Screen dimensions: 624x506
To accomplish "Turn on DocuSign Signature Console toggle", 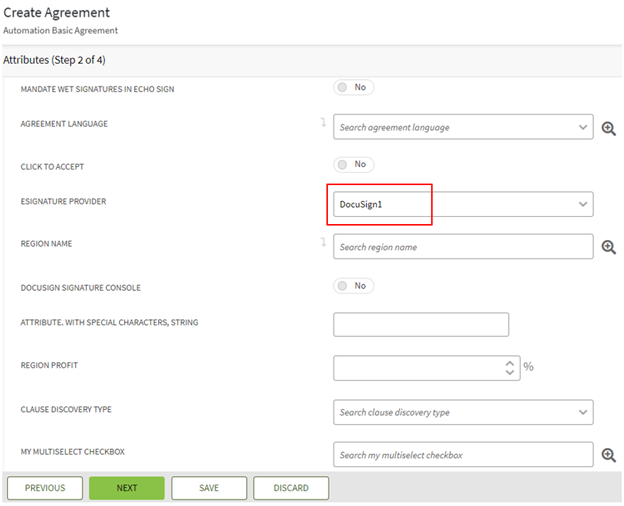I will pos(353,286).
